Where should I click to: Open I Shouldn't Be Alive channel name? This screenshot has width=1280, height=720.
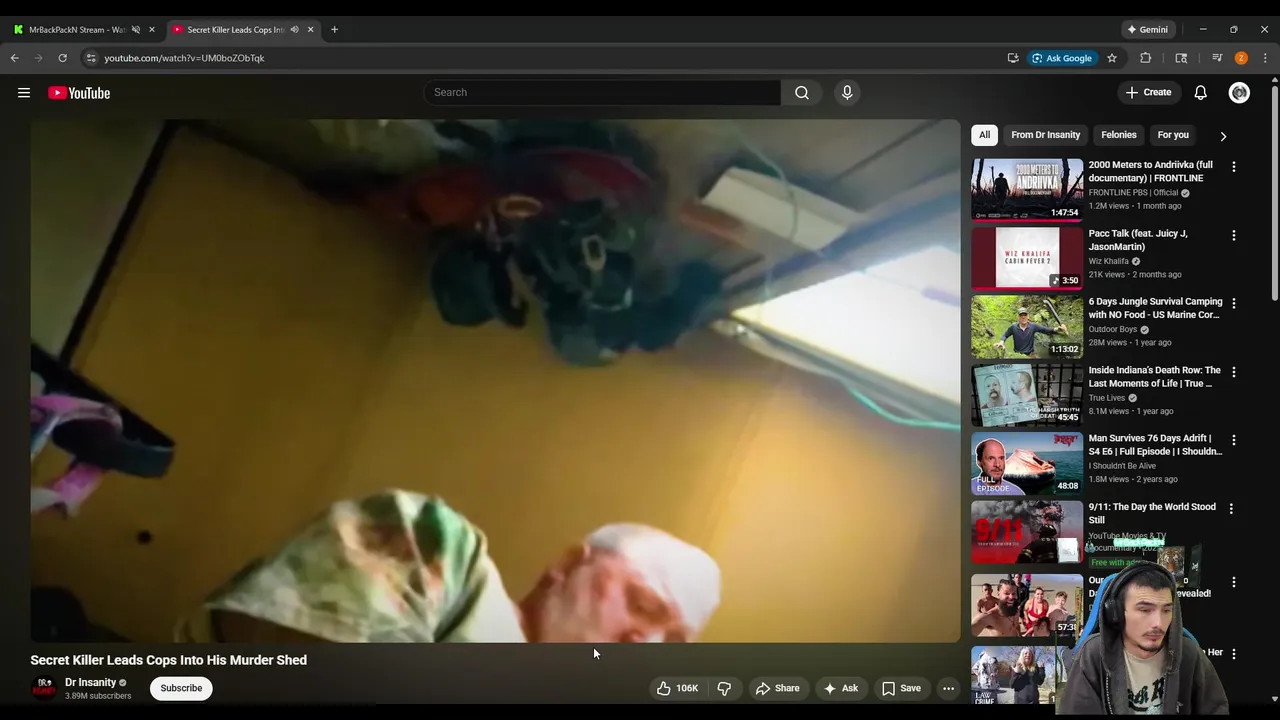tap(1122, 466)
